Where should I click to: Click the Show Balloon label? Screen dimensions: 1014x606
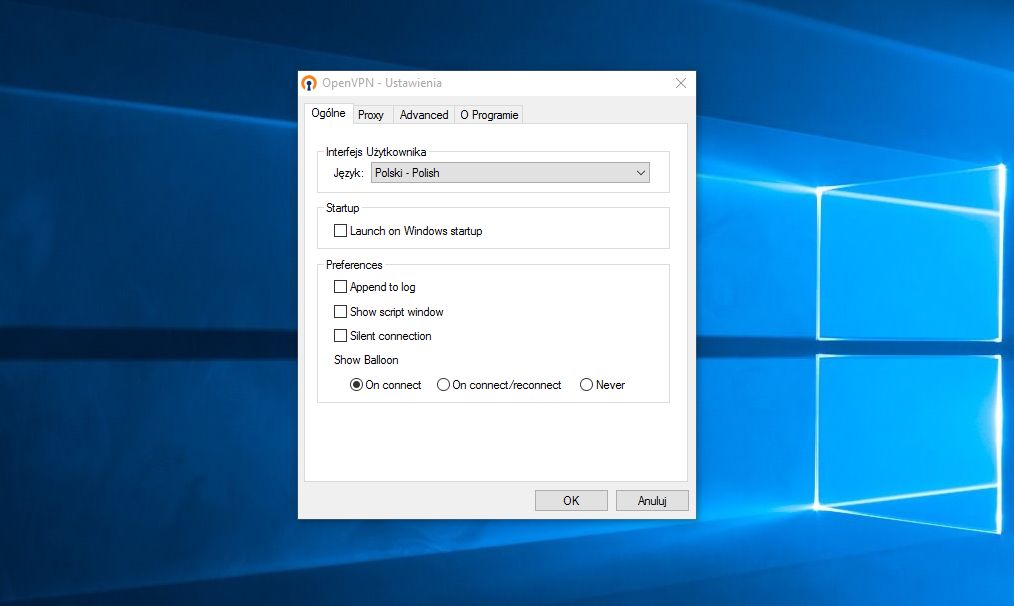(x=366, y=360)
